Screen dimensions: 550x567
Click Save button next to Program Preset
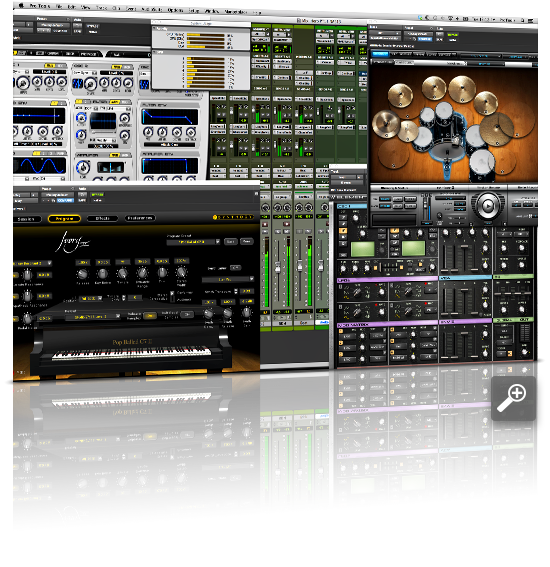[231, 241]
